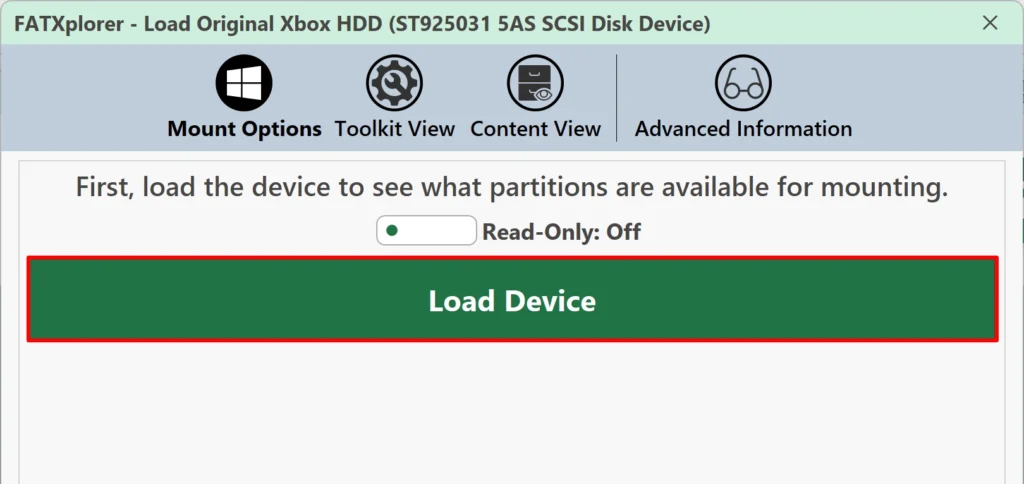Switch to the Mount Options label
Viewport: 1024px width, 484px height.
coord(244,129)
